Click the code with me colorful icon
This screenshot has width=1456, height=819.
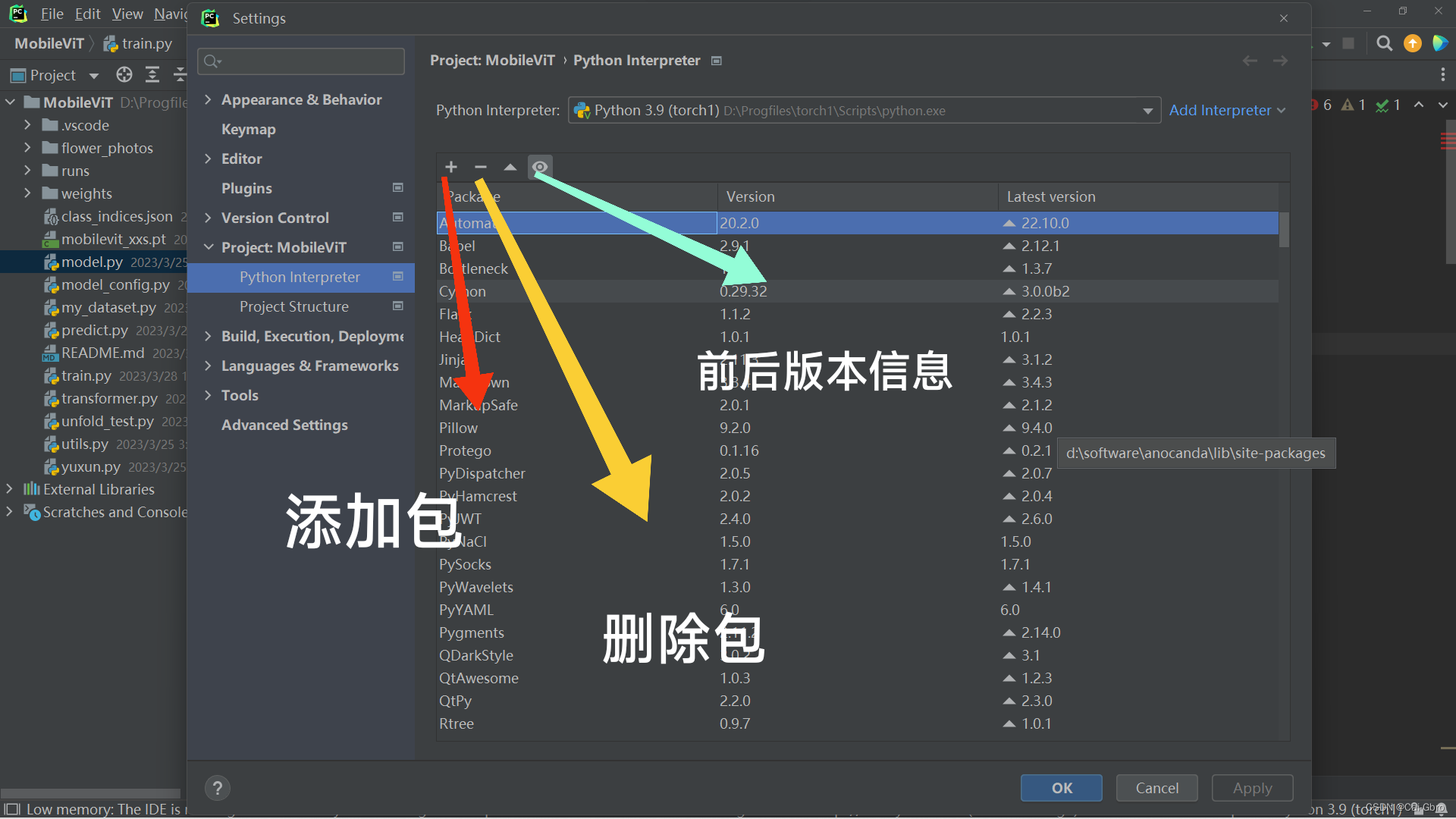click(x=1440, y=43)
